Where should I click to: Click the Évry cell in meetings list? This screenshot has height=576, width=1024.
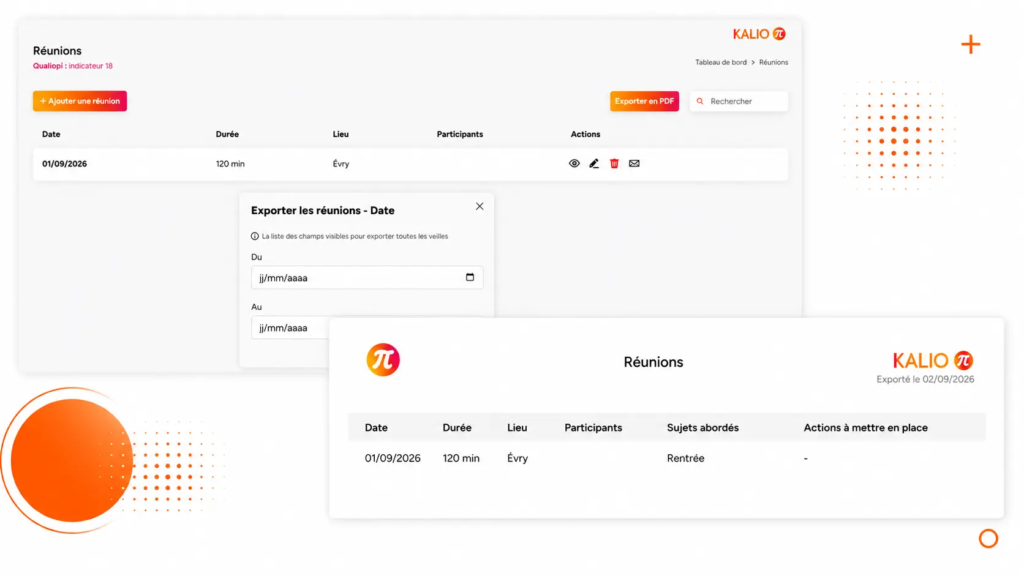point(341,164)
